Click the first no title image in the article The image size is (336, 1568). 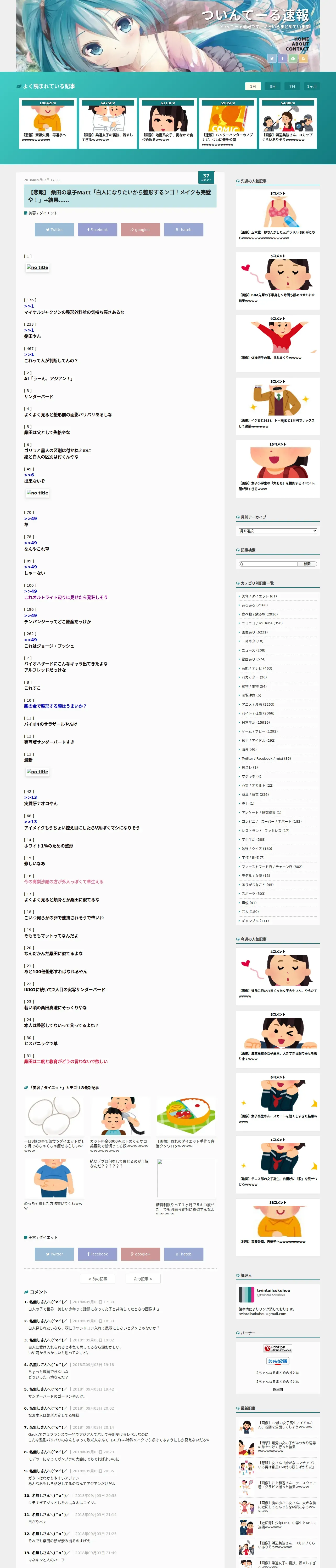coord(37,267)
